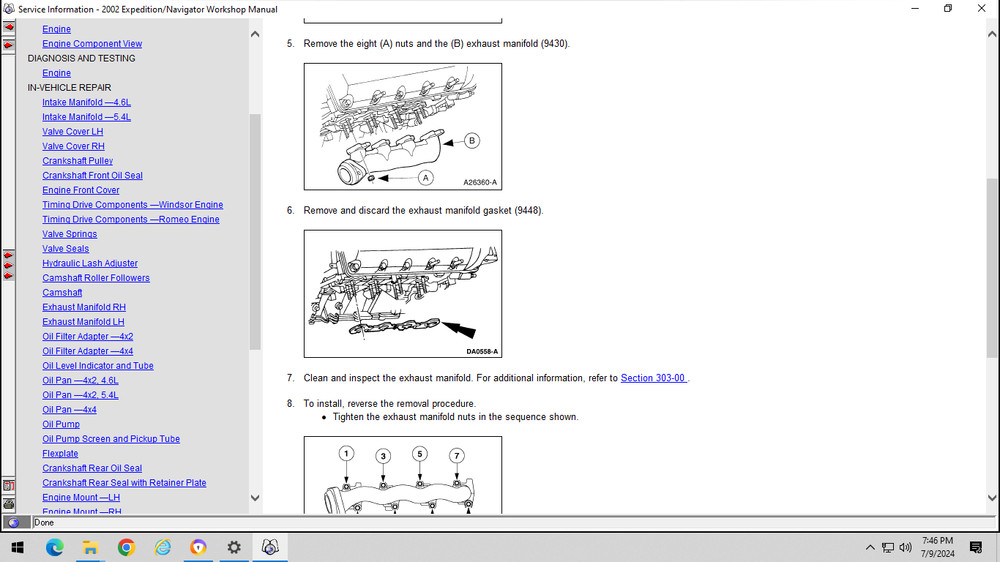This screenshot has height=562, width=1000.
Task: Open Oil Pump Screen and Pickup Tube
Action: click(x=111, y=439)
